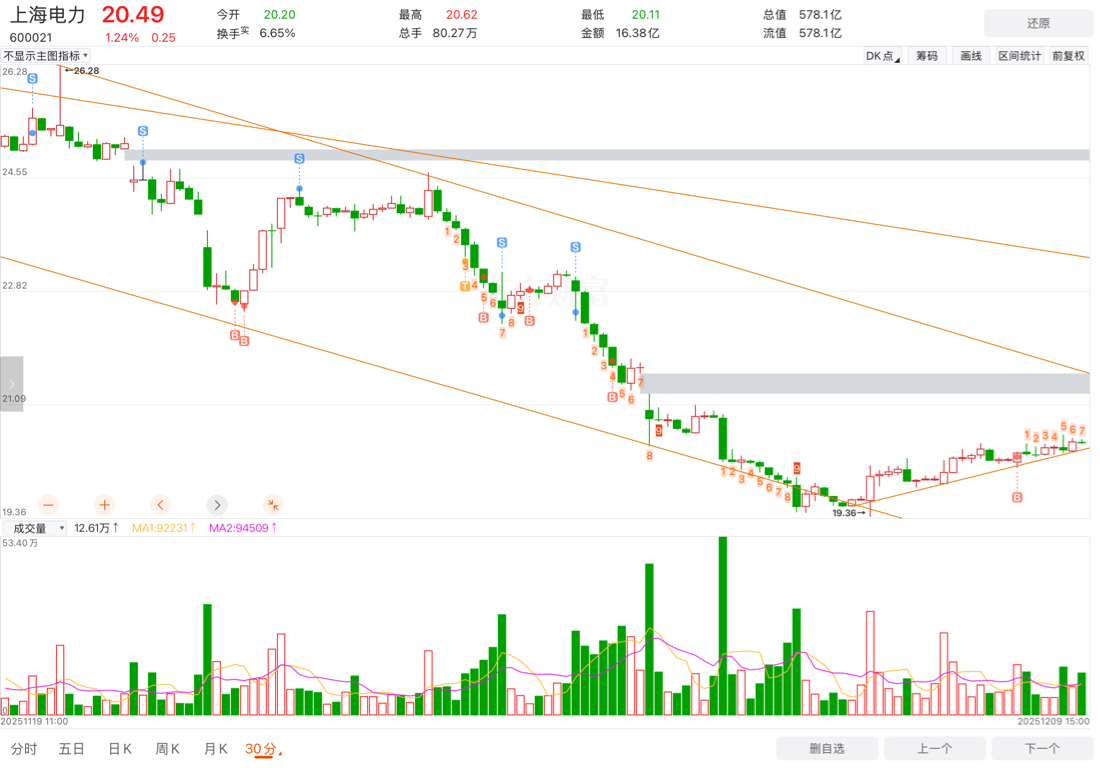Image resolution: width=1100 pixels, height=768 pixels.
Task: Click stock name 上海电力
Action: click(x=47, y=15)
